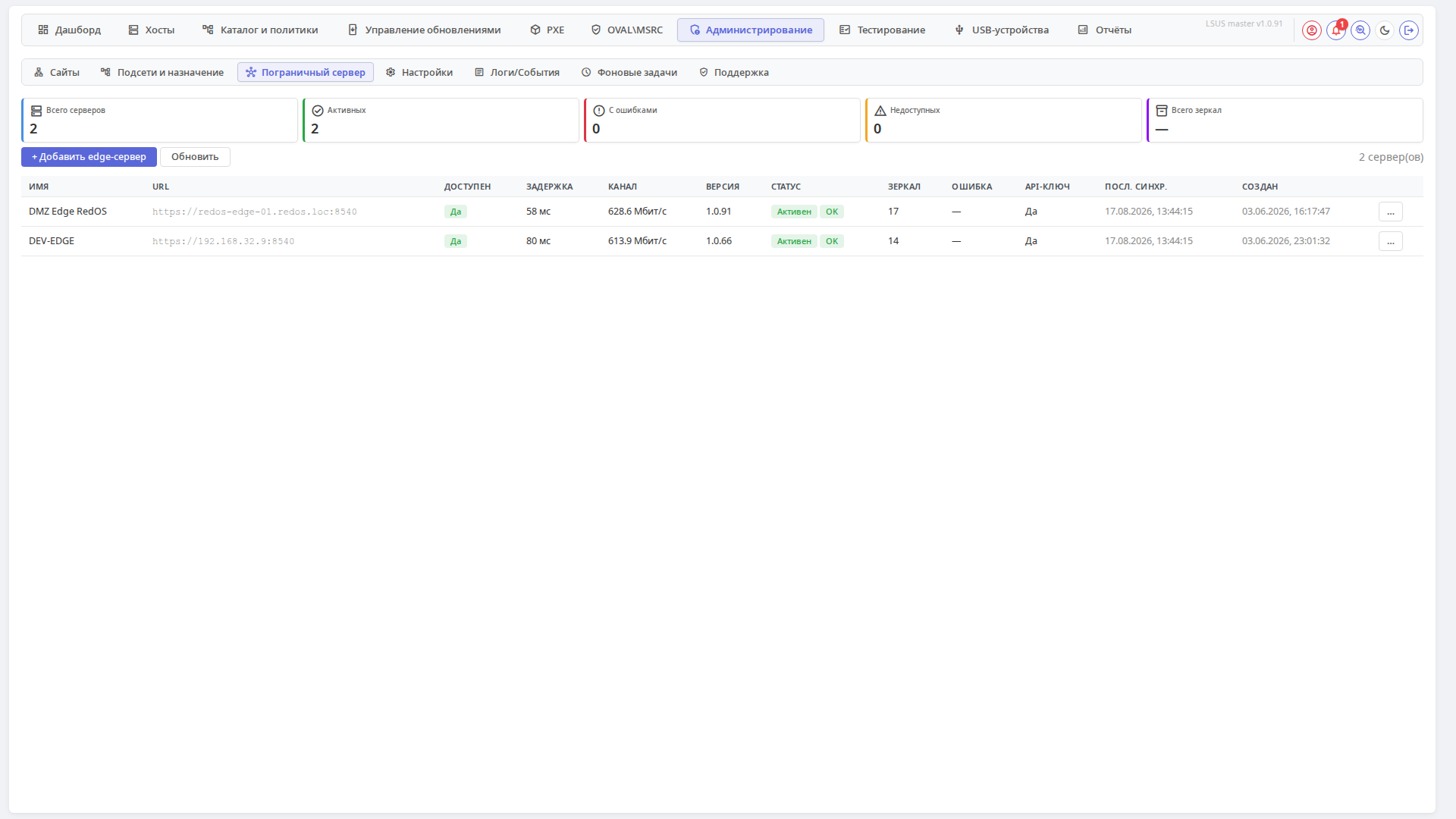Click the Всего зеркал archive icon

(x=1162, y=111)
